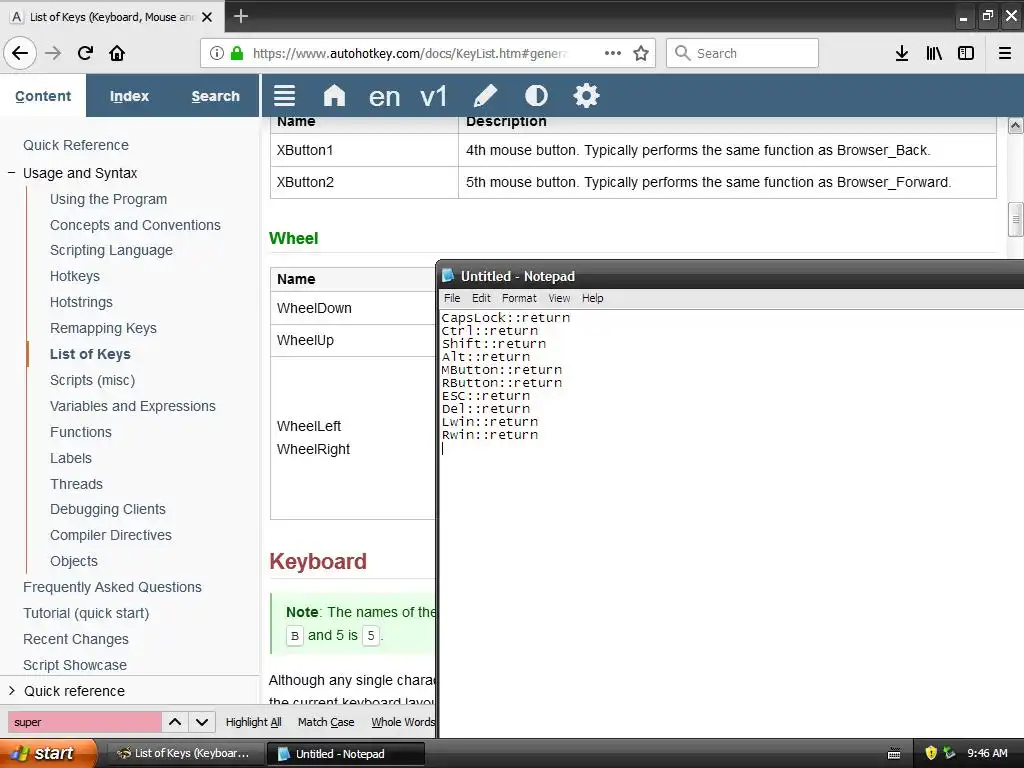Open Concepts and Conventions page

[135, 225]
